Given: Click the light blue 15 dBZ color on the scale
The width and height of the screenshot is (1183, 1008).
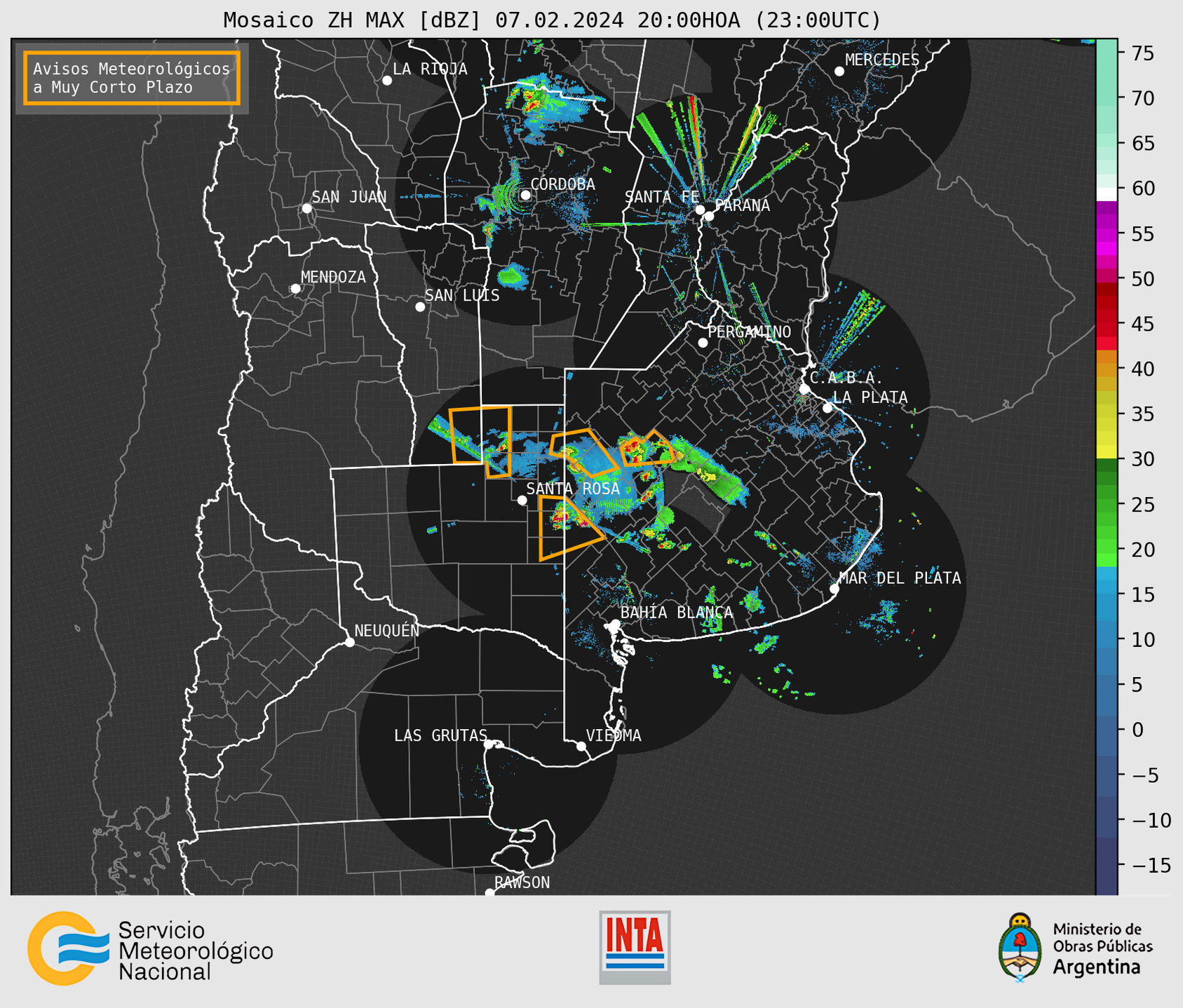Looking at the screenshot, I should click(1107, 594).
